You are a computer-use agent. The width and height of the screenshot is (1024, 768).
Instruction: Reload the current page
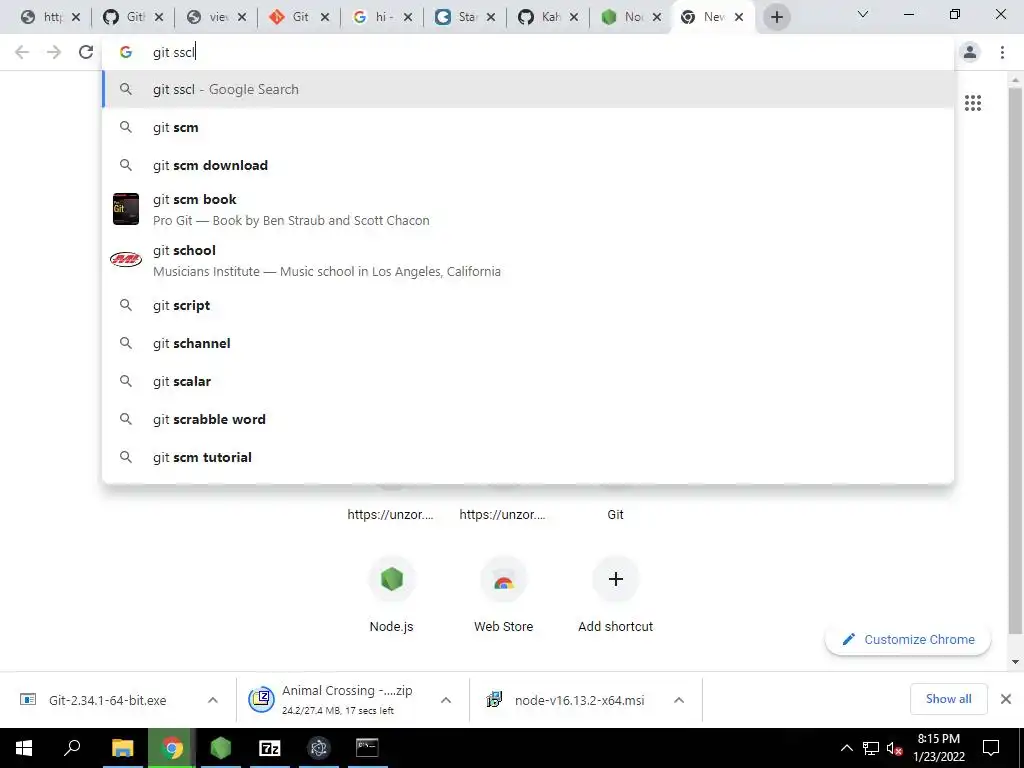tap(86, 52)
